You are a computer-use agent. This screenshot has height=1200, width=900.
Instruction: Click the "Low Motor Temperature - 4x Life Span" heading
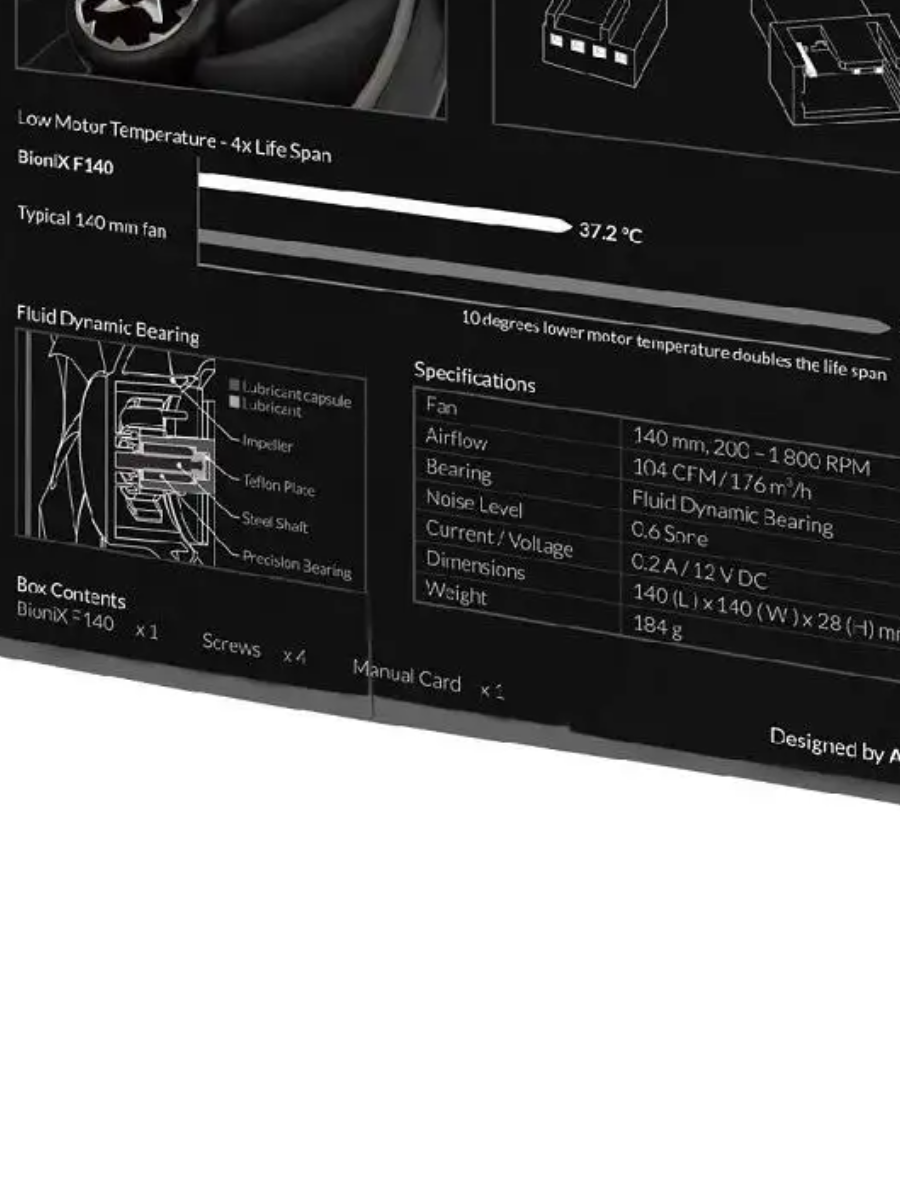[x=174, y=137]
